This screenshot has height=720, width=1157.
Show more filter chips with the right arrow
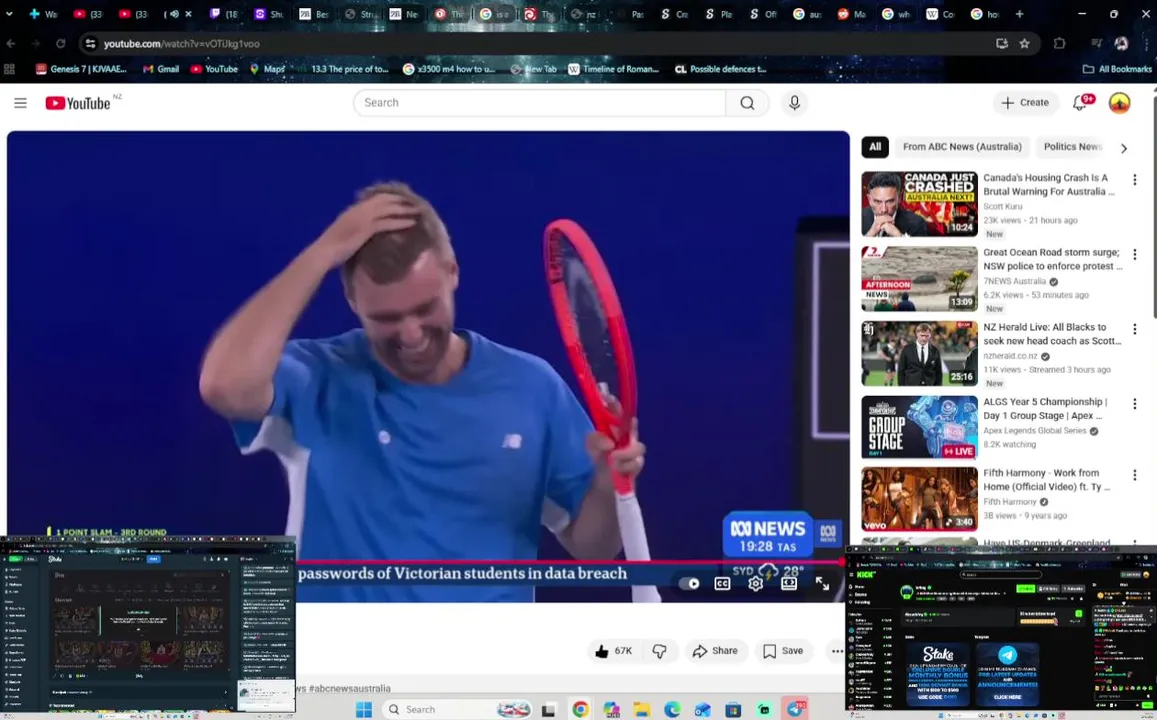[1124, 148]
